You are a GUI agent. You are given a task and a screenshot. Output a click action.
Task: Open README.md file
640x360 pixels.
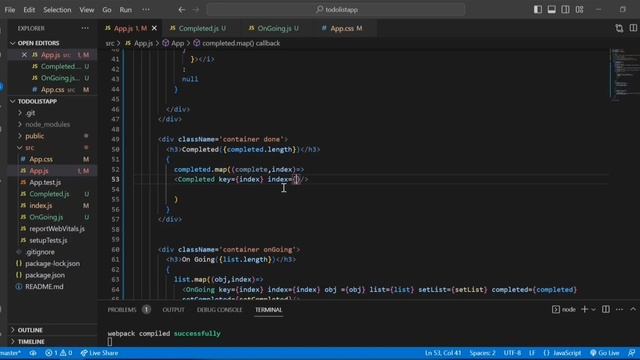(x=44, y=287)
